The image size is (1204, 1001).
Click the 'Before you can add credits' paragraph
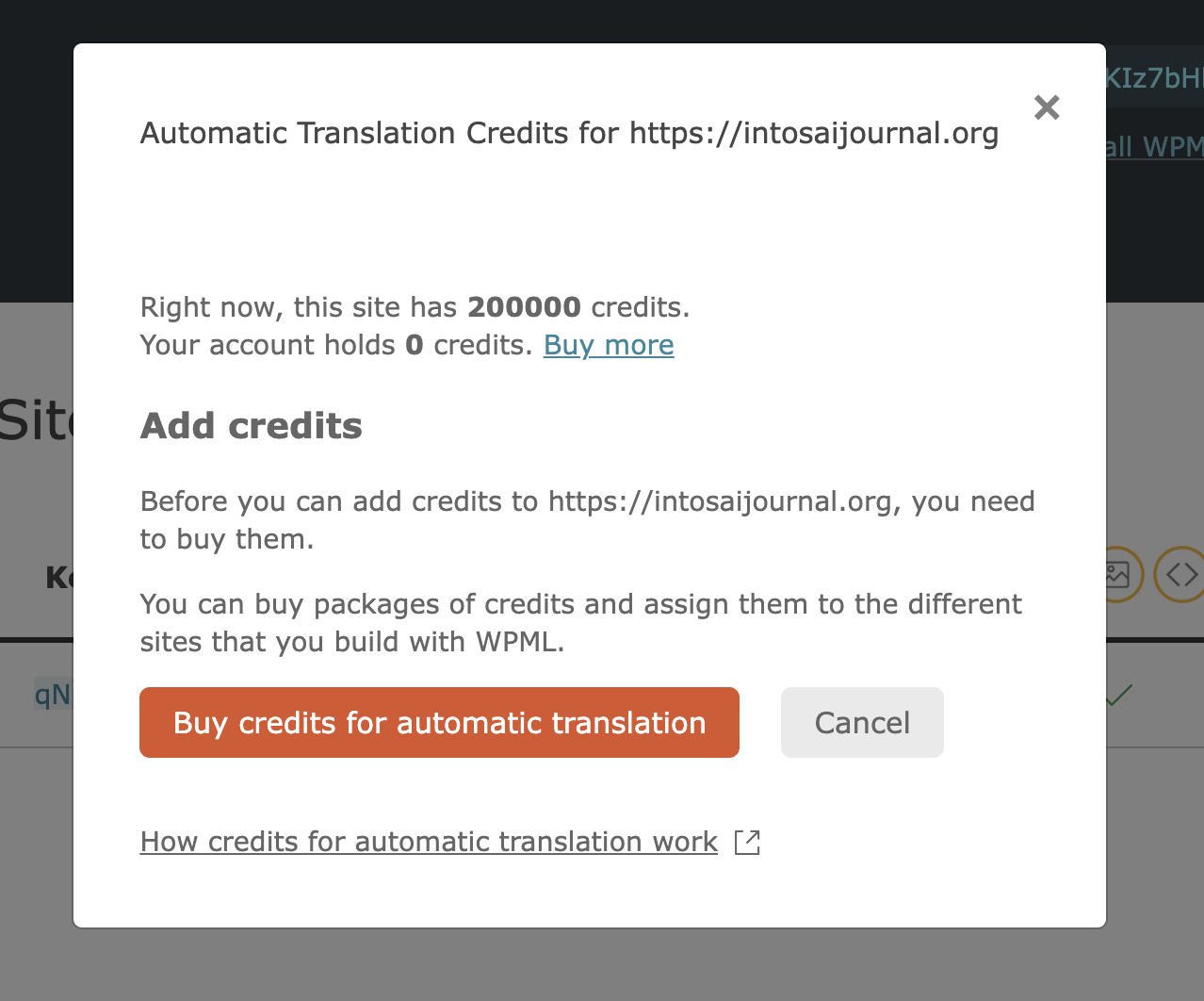tap(587, 519)
